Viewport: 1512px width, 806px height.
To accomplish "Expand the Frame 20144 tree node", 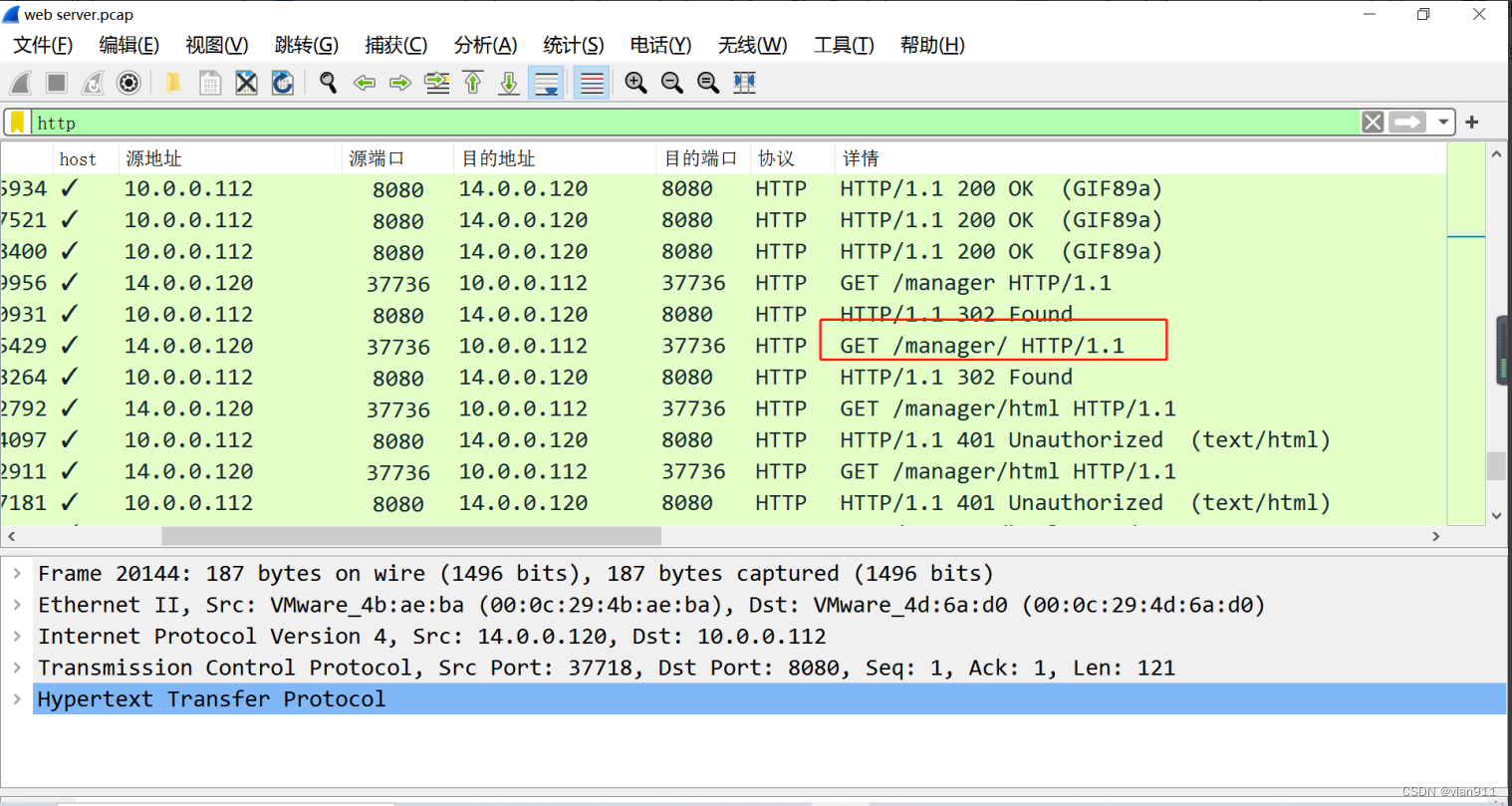I will coord(17,573).
